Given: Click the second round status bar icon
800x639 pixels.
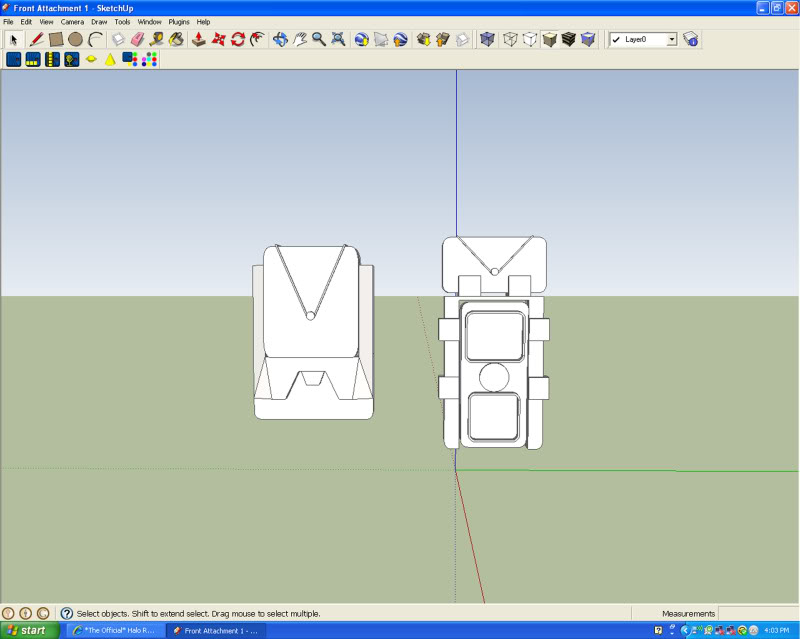Looking at the screenshot, I should coord(26,613).
